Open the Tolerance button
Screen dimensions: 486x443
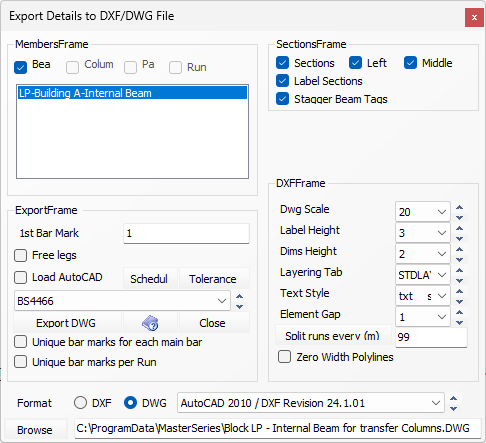point(214,279)
